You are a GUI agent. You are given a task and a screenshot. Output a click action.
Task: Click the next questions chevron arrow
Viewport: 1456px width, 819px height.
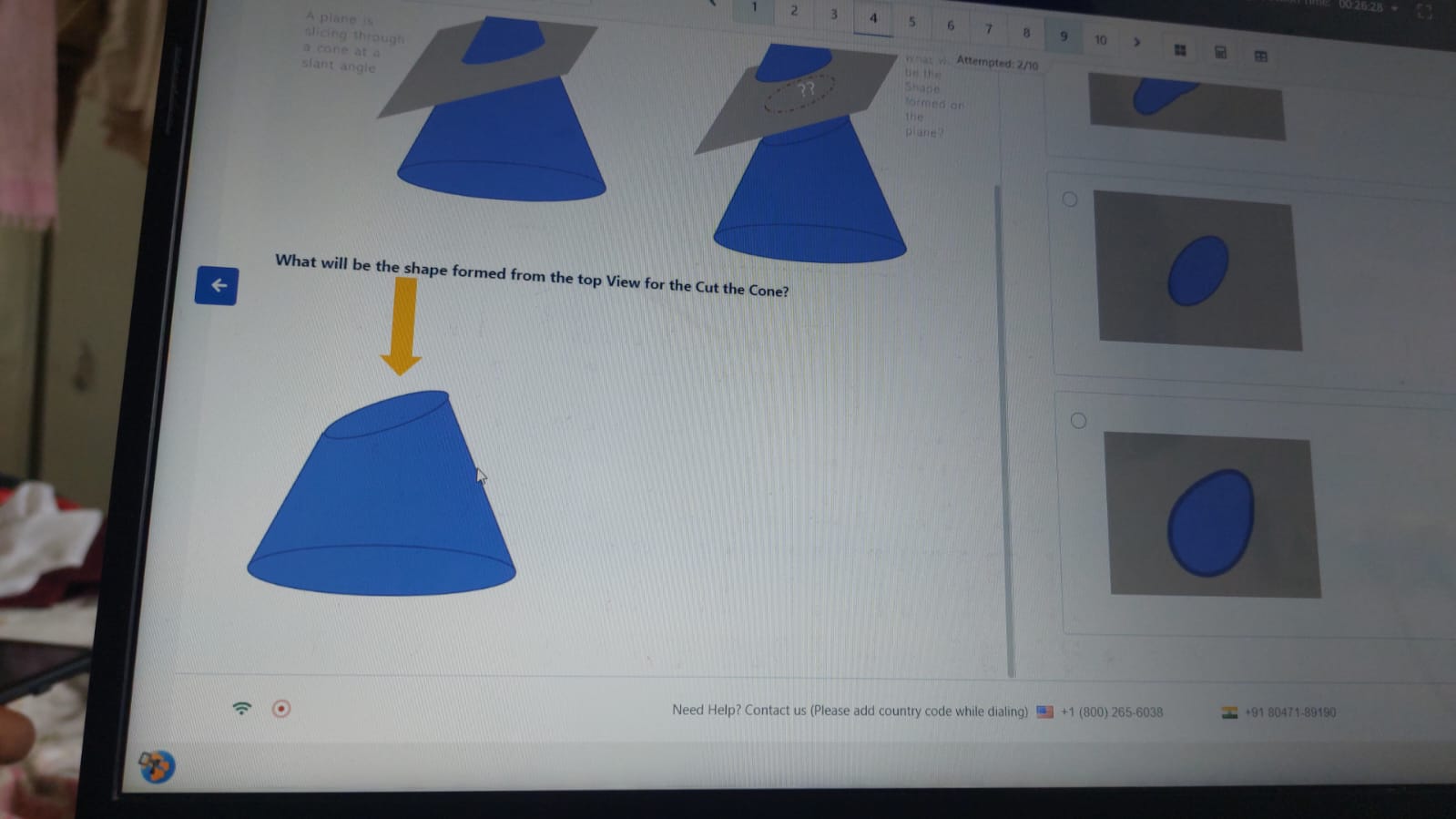(x=1136, y=41)
